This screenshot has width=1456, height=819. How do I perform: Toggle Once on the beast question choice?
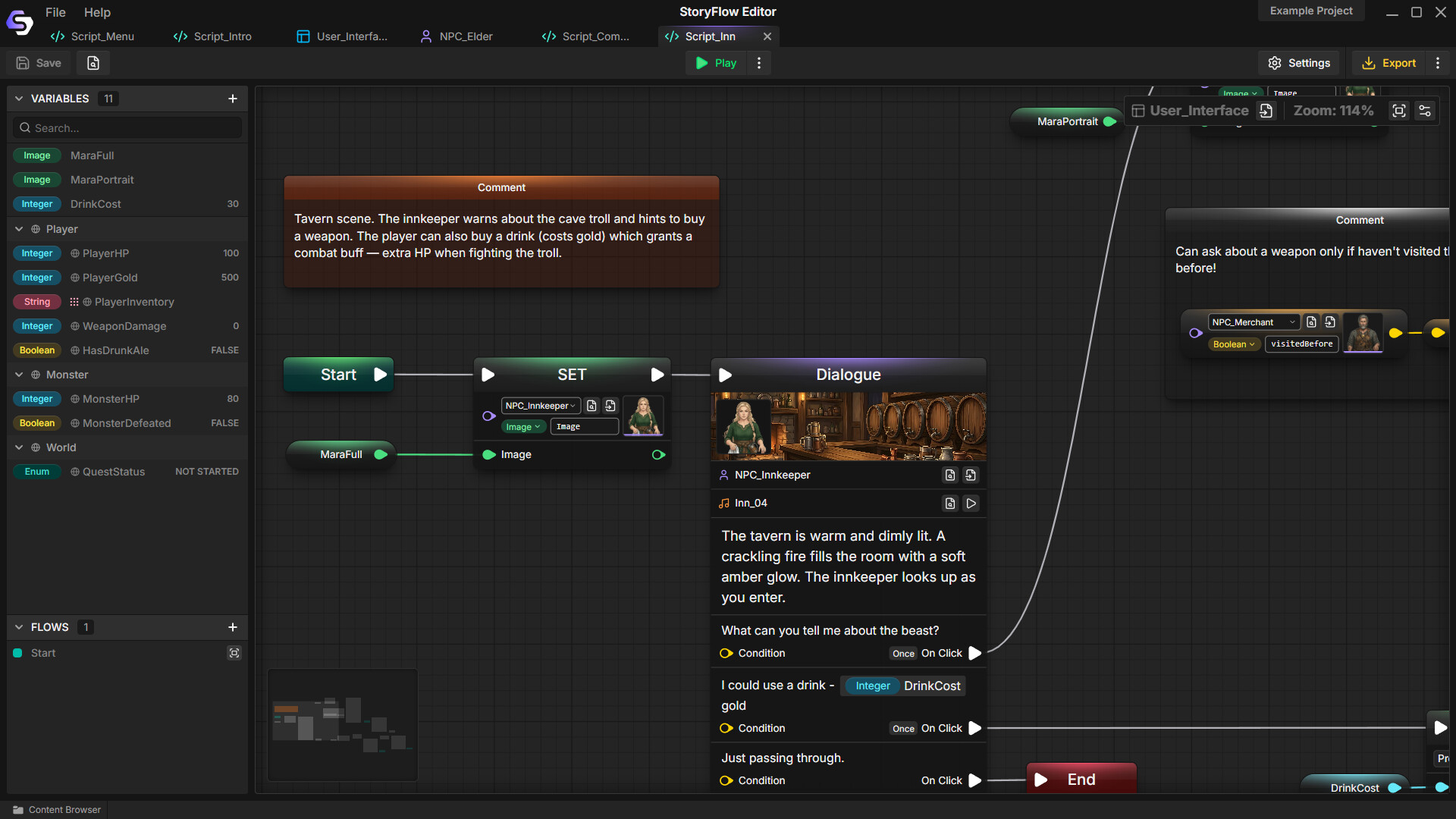click(902, 653)
